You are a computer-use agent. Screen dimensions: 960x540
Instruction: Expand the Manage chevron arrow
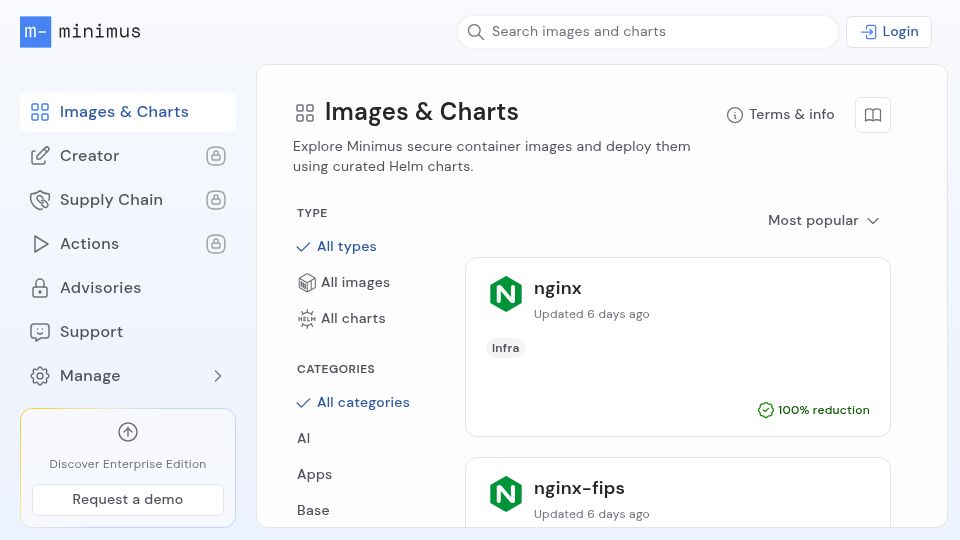click(217, 376)
